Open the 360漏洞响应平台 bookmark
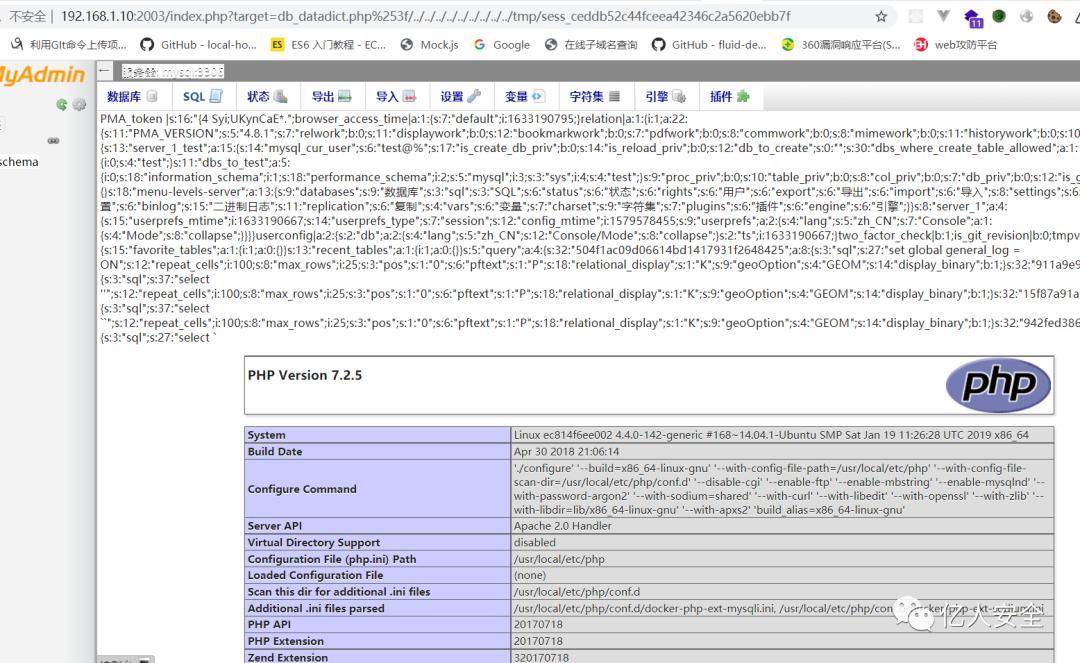The image size is (1080, 663). point(841,45)
